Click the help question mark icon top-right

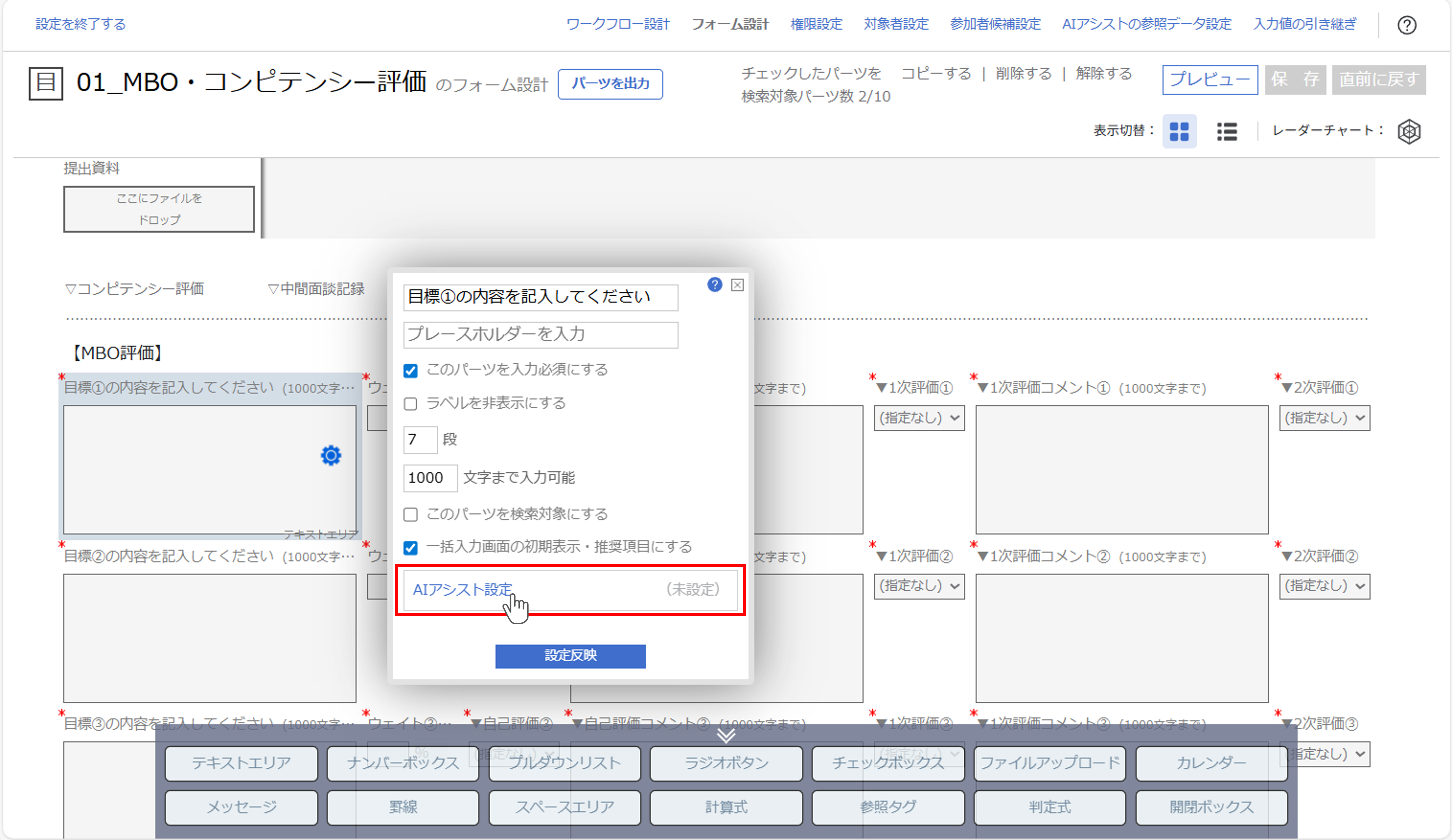(x=1406, y=25)
